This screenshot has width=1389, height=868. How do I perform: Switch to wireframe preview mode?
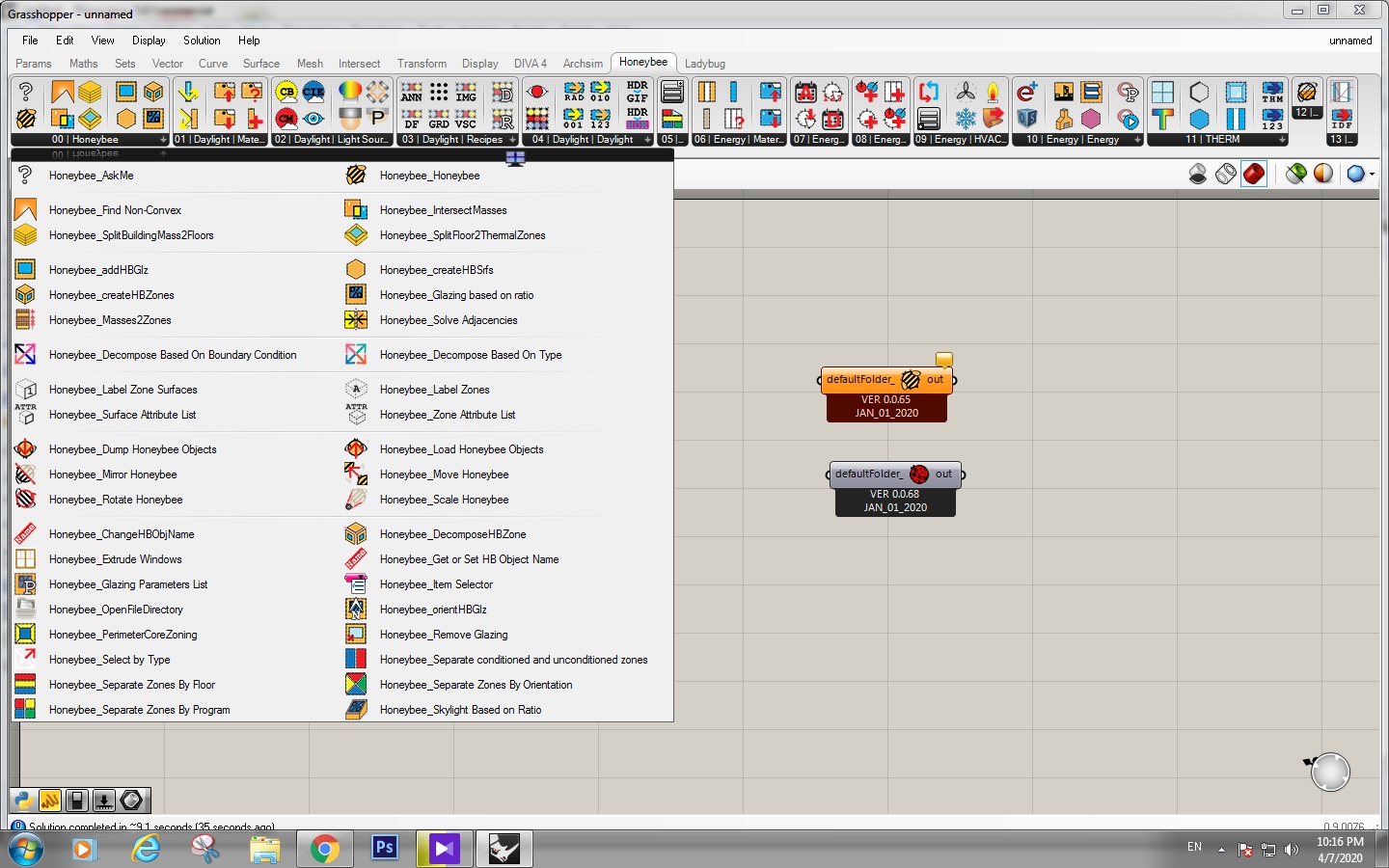coord(1226,174)
